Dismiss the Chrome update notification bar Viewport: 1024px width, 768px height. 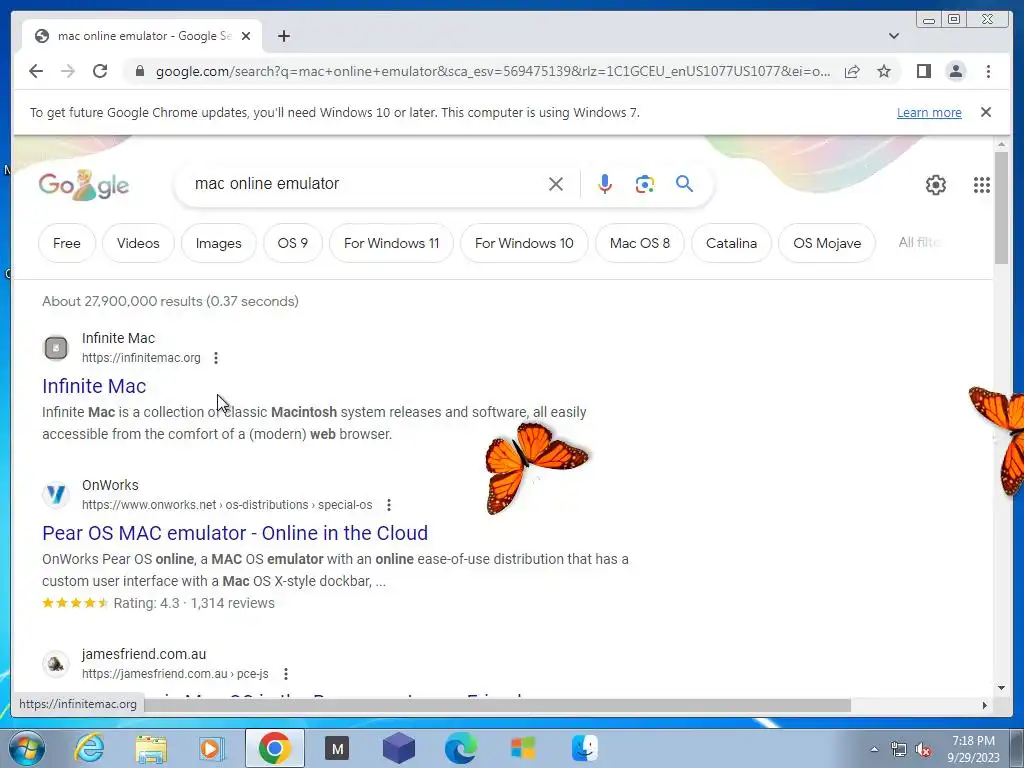point(985,112)
